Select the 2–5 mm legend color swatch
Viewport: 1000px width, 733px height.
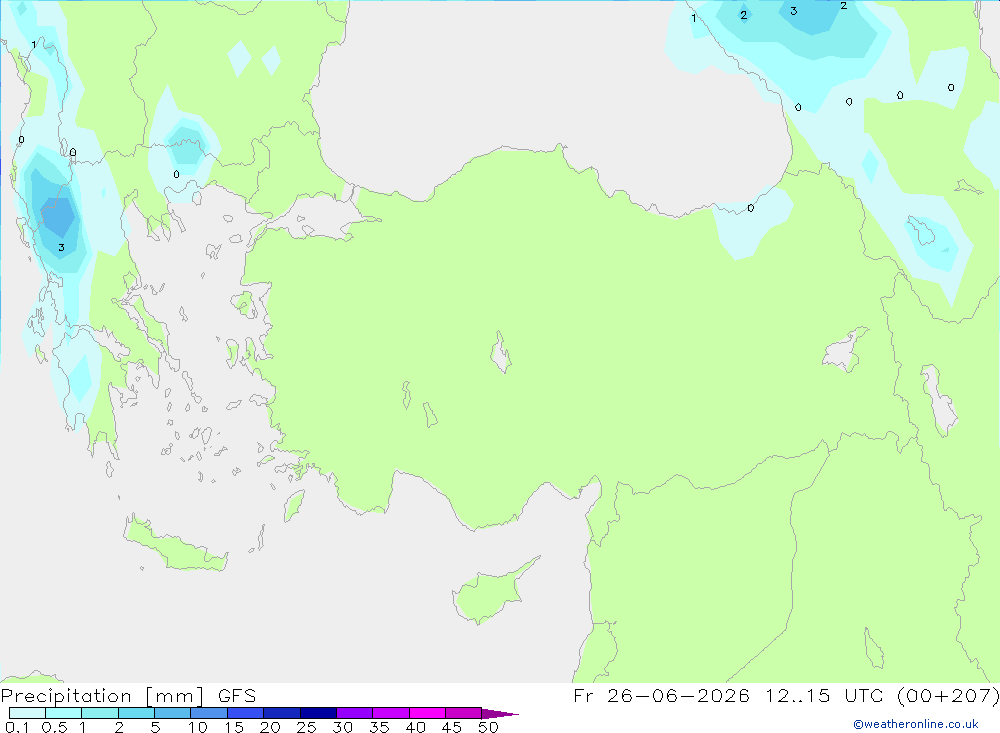[136, 713]
